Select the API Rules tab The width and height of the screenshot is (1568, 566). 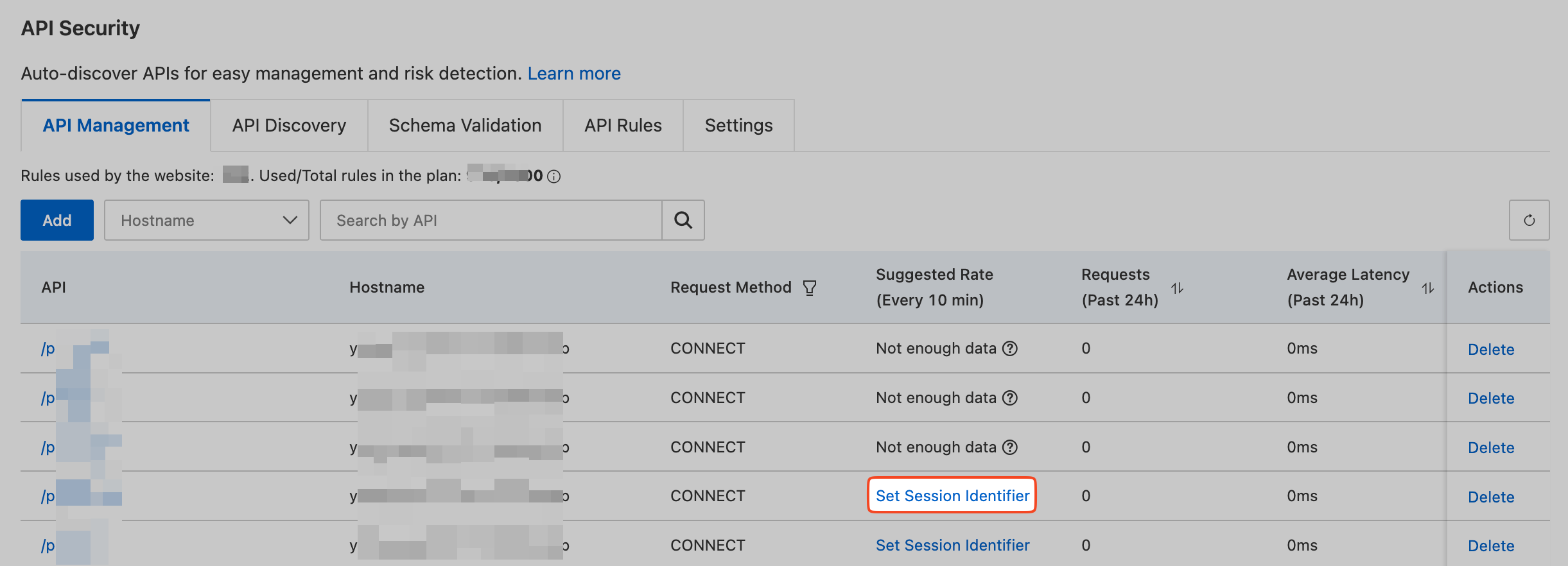coord(623,125)
